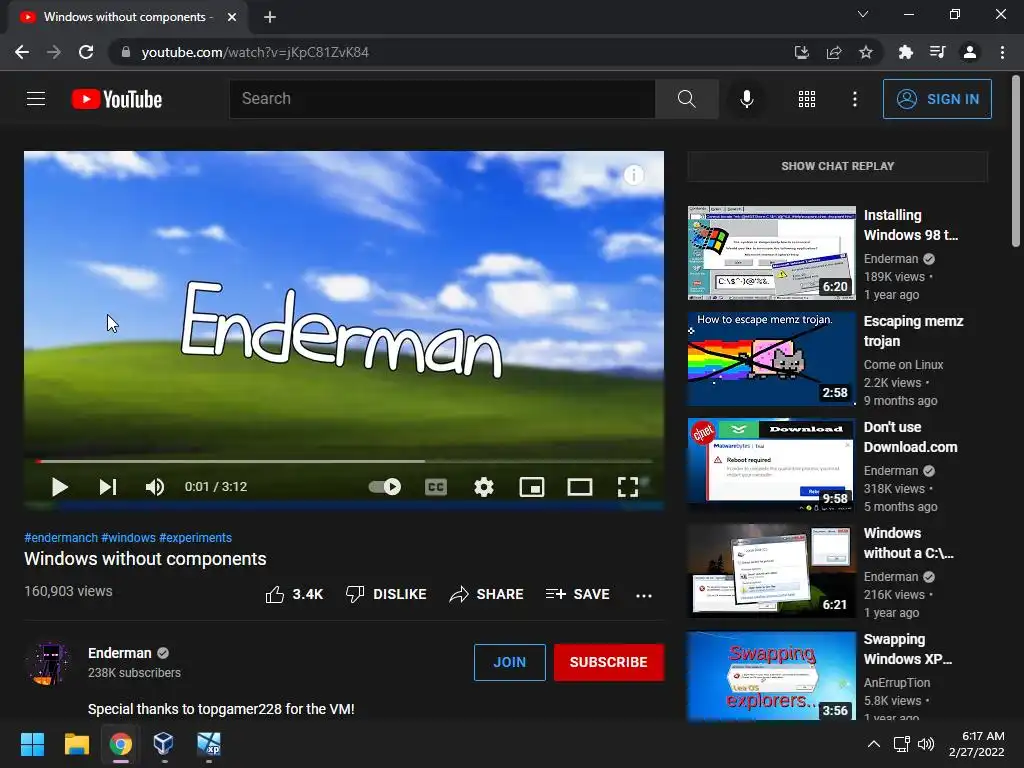The width and height of the screenshot is (1024, 768).
Task: Close the YouTube tab
Action: (x=232, y=17)
